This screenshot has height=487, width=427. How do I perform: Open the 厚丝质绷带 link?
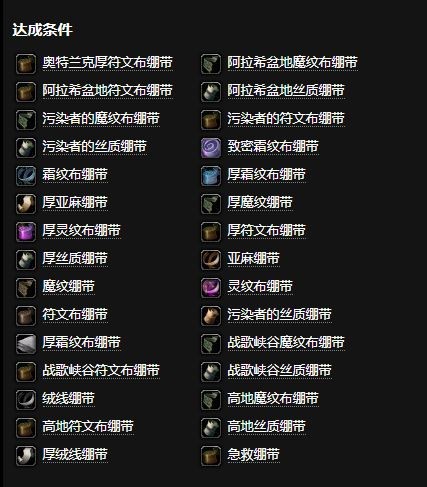tap(75, 259)
